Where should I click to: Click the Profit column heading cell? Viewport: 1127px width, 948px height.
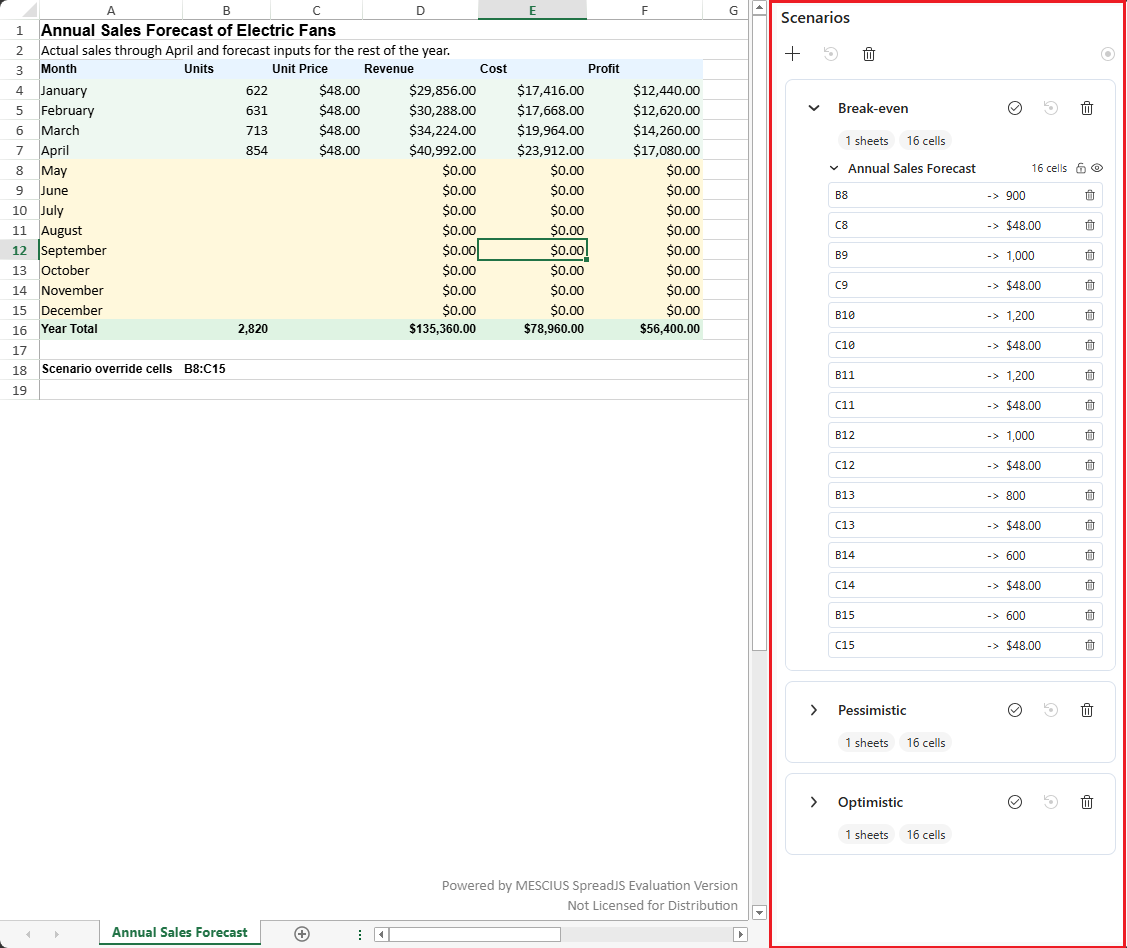tap(645, 69)
